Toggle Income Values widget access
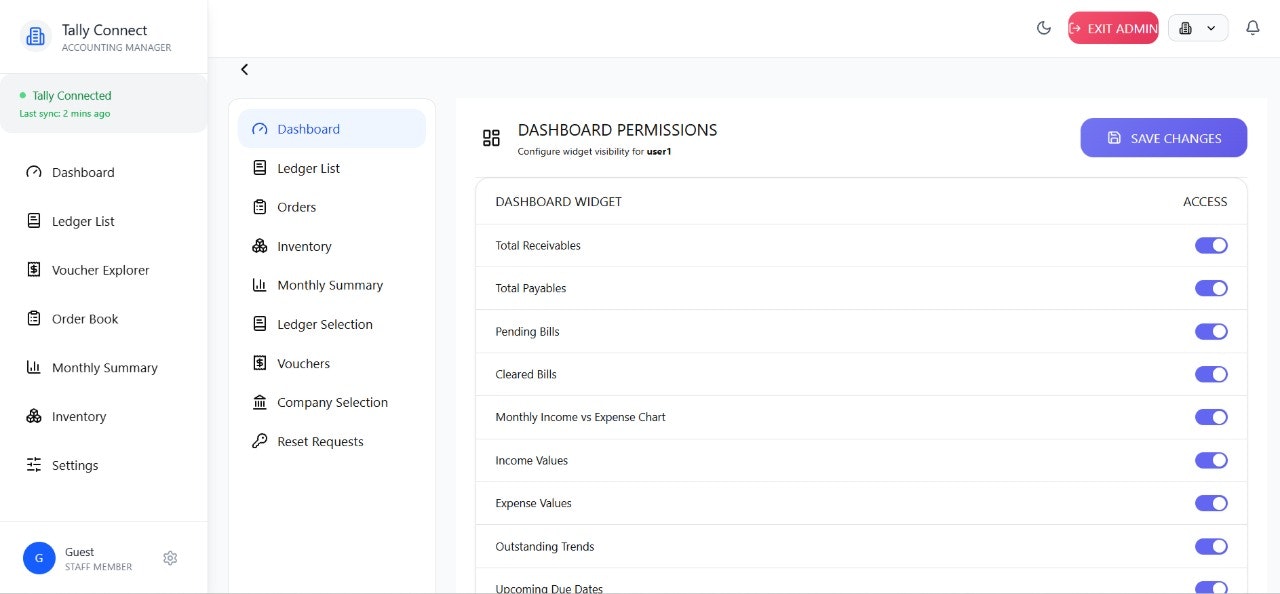1280x594 pixels. [x=1211, y=460]
